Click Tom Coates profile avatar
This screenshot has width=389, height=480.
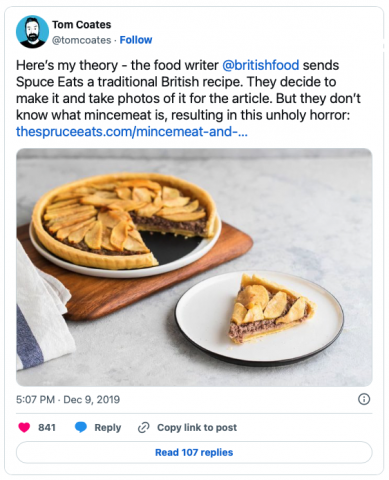click(32, 32)
